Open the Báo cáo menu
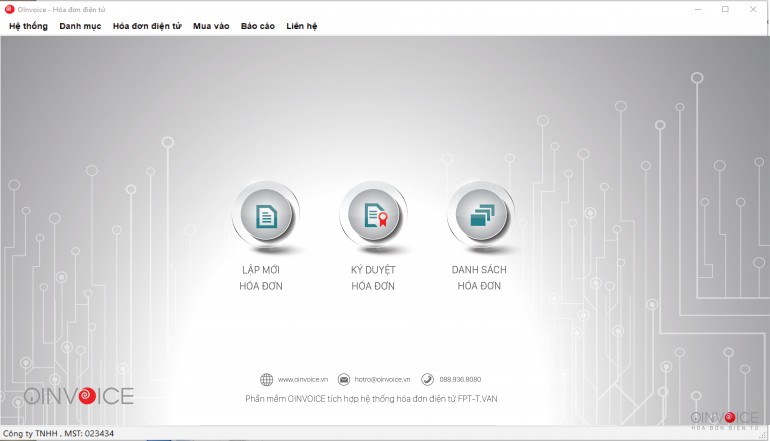Screen dimensions: 770x441 pos(257,26)
